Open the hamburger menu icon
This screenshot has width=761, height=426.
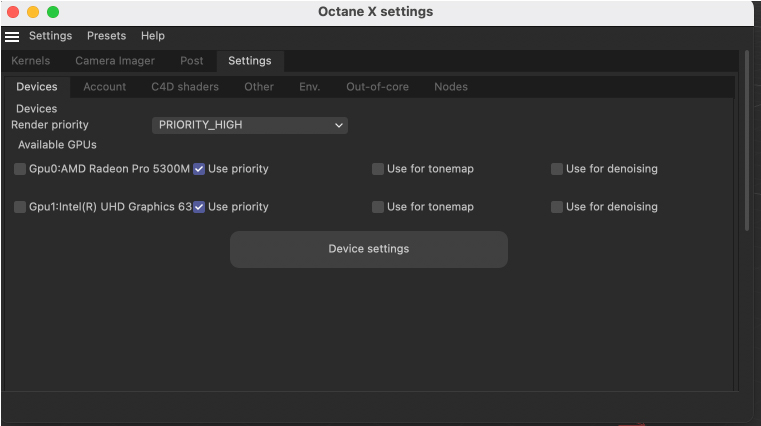[x=12, y=36]
